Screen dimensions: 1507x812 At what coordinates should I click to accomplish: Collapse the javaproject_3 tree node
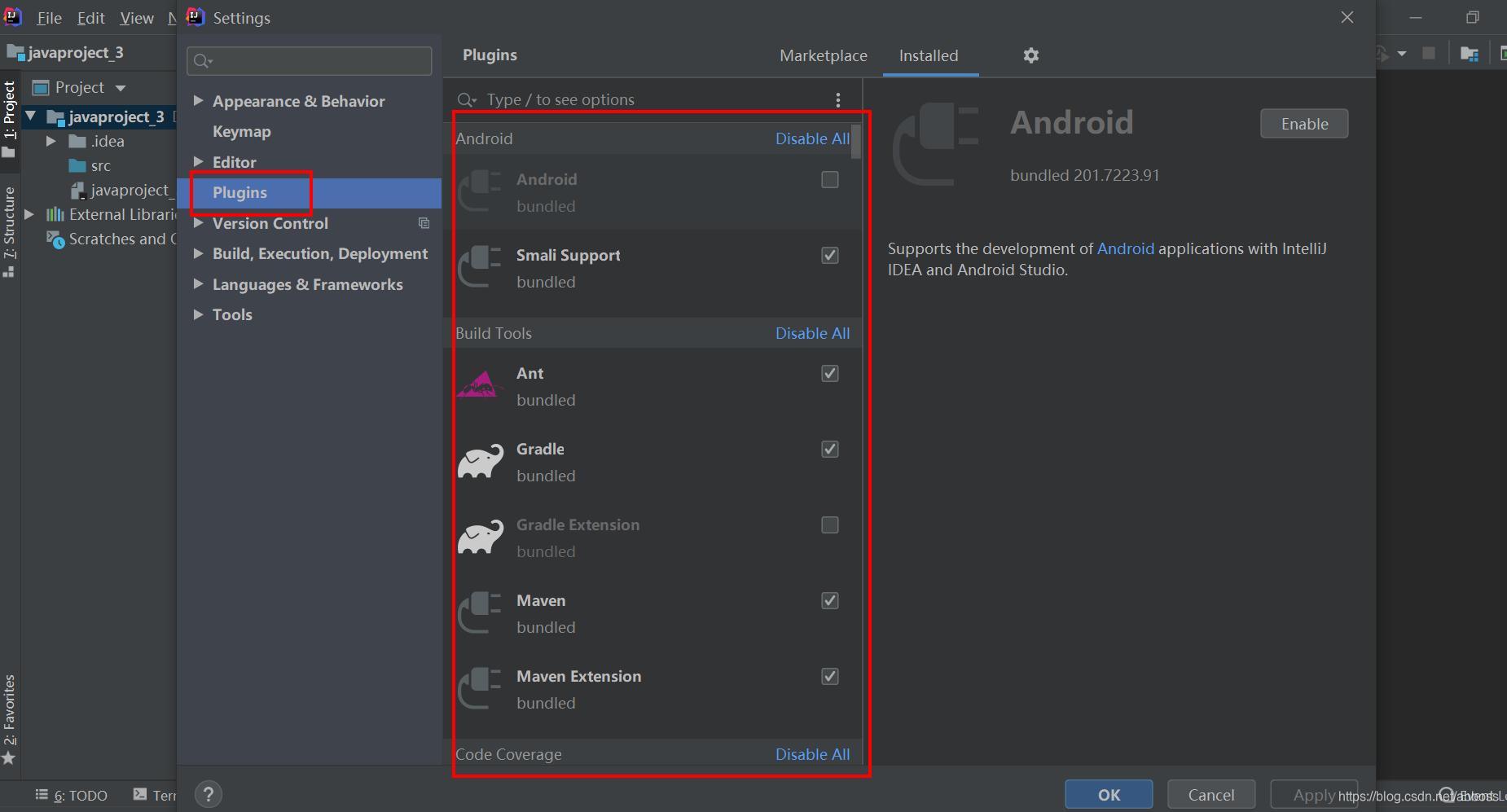(x=31, y=116)
